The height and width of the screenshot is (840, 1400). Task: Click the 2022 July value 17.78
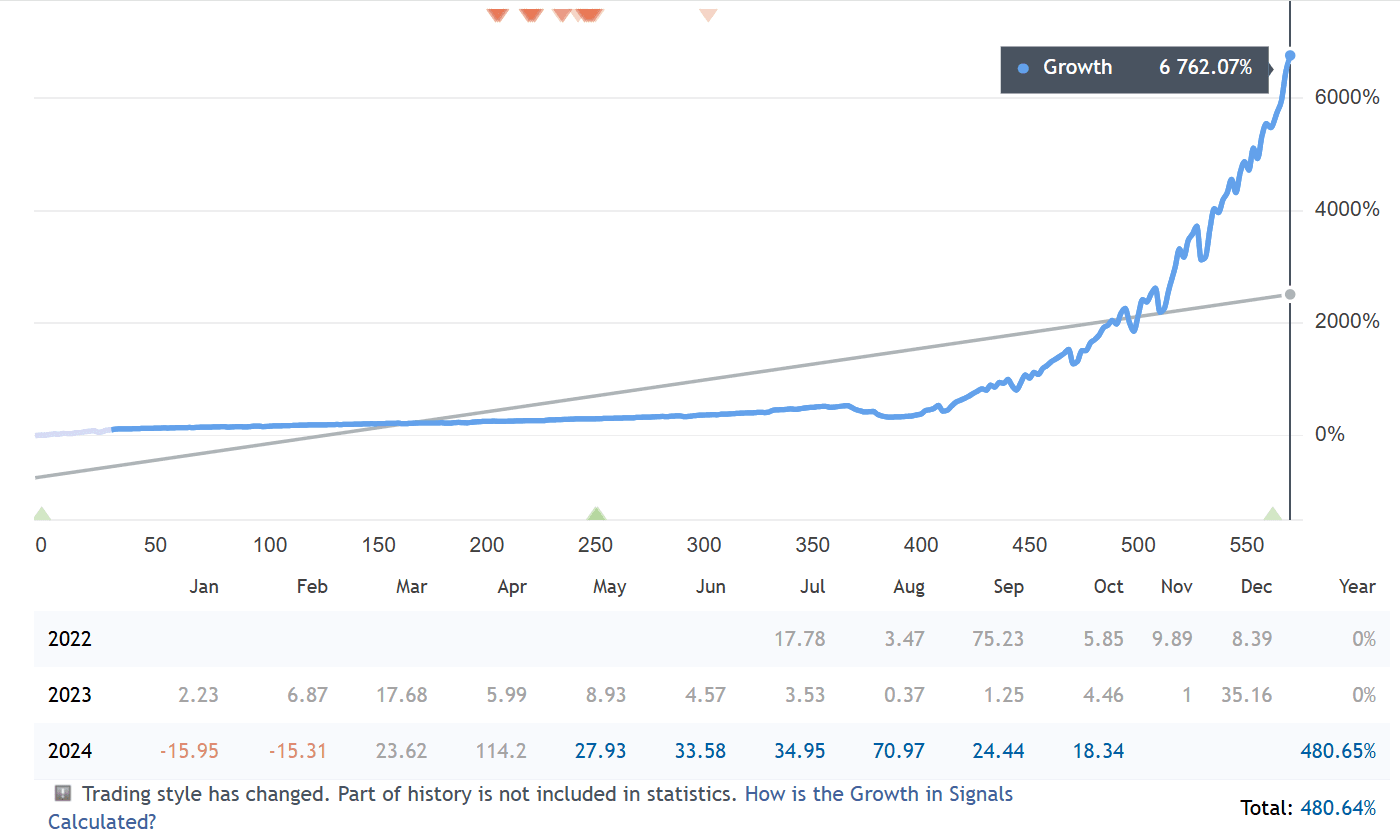click(800, 638)
